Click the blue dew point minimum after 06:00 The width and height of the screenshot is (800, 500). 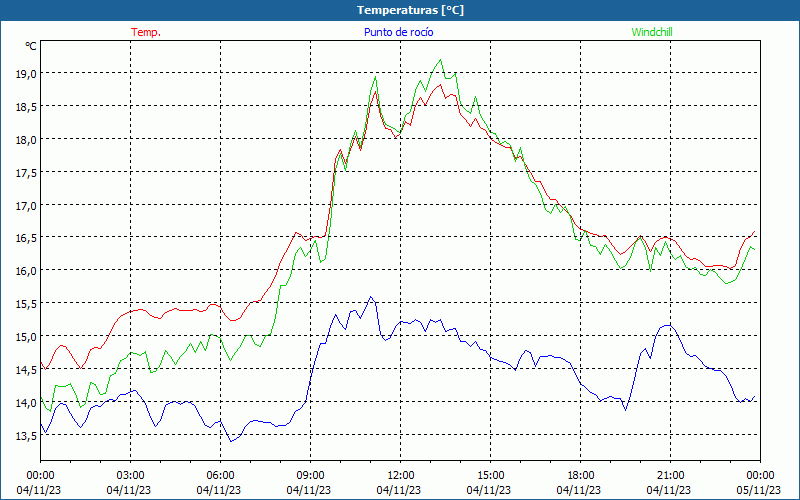coord(231,441)
